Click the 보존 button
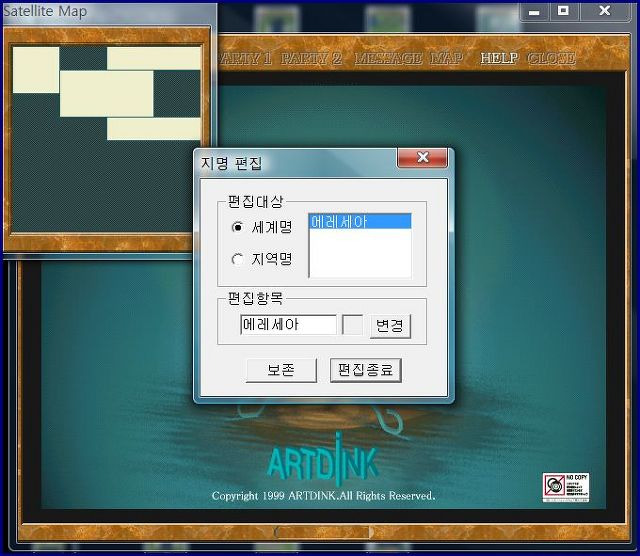The image size is (640, 556). 281,370
